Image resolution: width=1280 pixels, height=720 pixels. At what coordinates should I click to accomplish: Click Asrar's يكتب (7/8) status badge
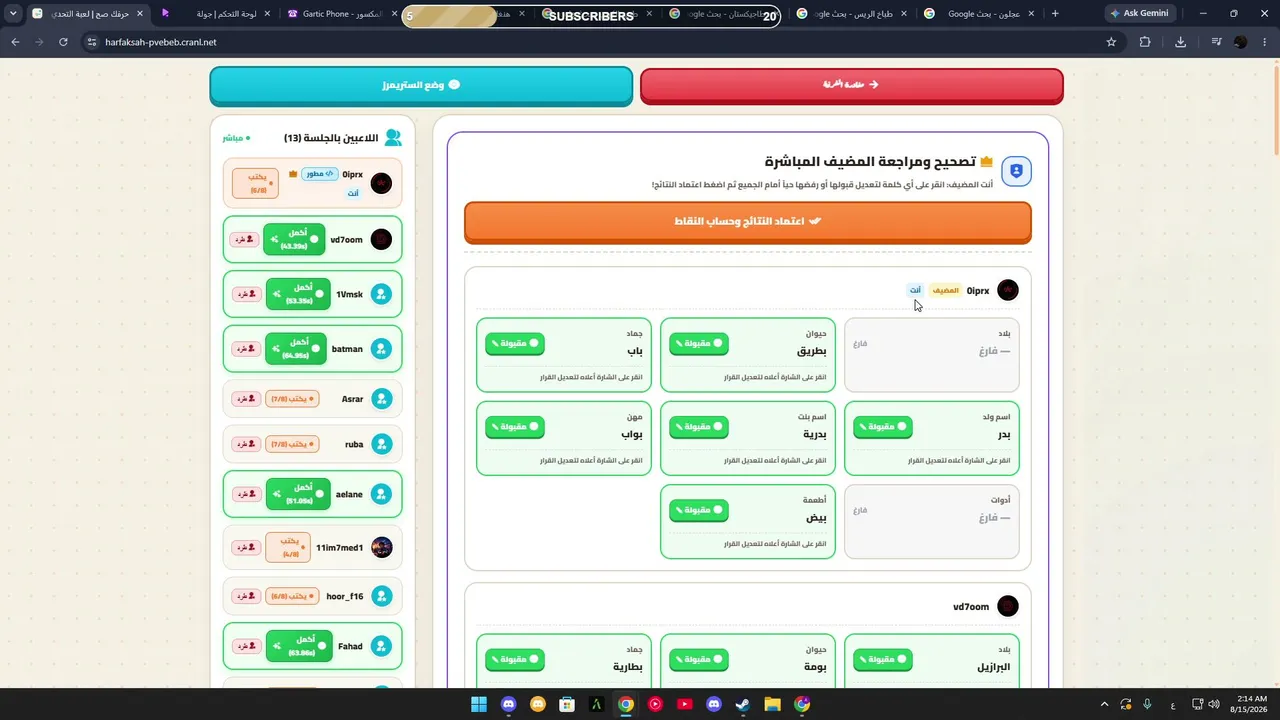pyautogui.click(x=292, y=399)
